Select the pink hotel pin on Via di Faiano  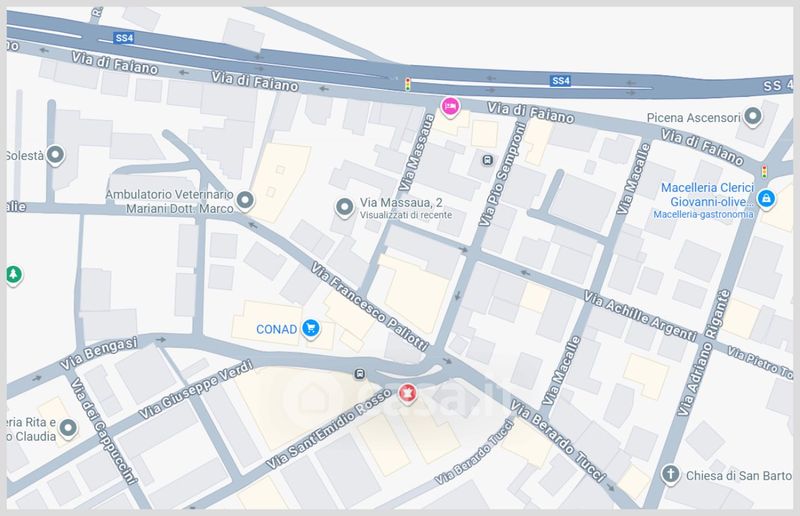pyautogui.click(x=450, y=106)
